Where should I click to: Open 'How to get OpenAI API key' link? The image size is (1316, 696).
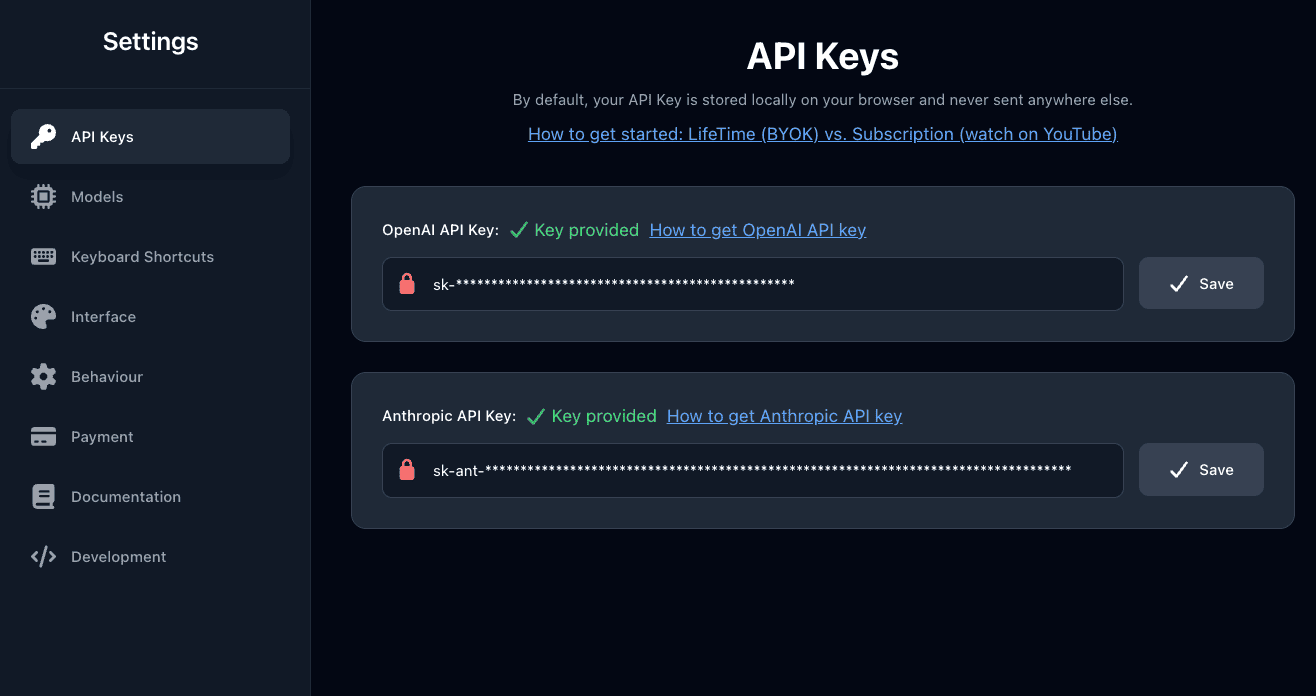pos(757,230)
